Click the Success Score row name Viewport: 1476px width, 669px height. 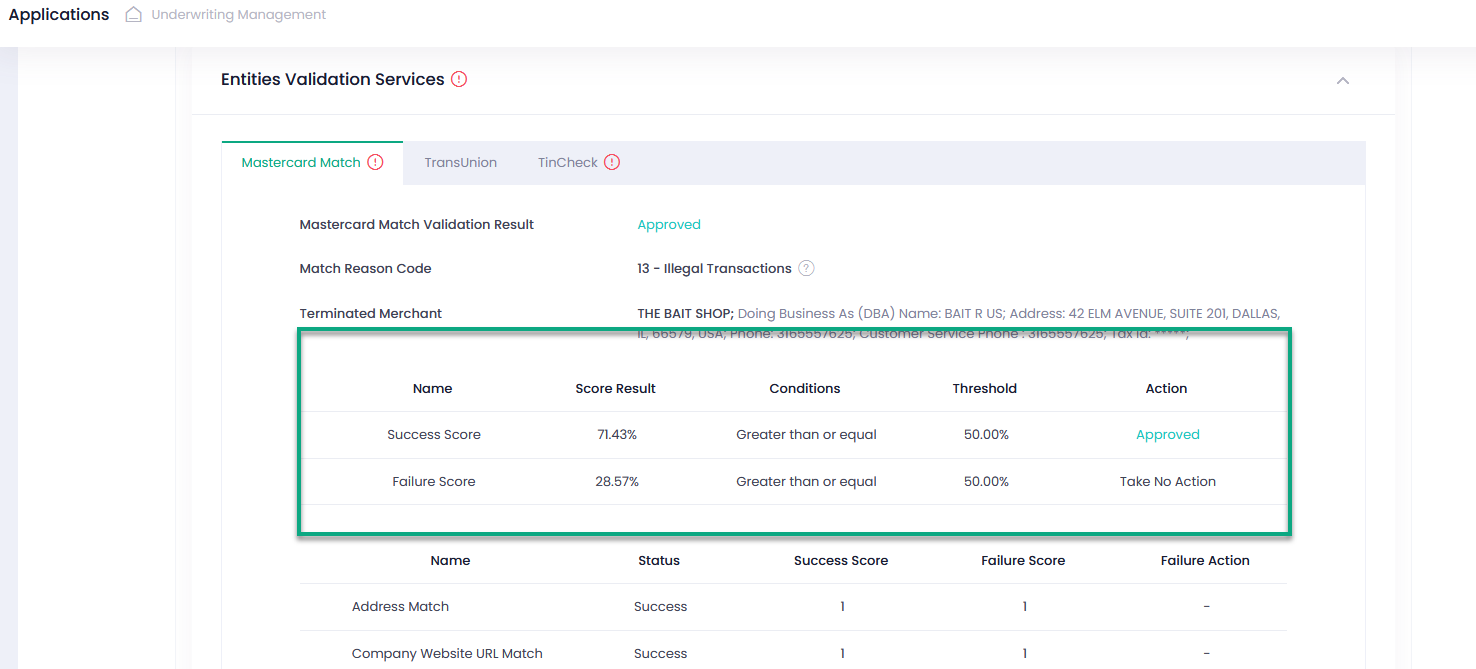tap(434, 435)
